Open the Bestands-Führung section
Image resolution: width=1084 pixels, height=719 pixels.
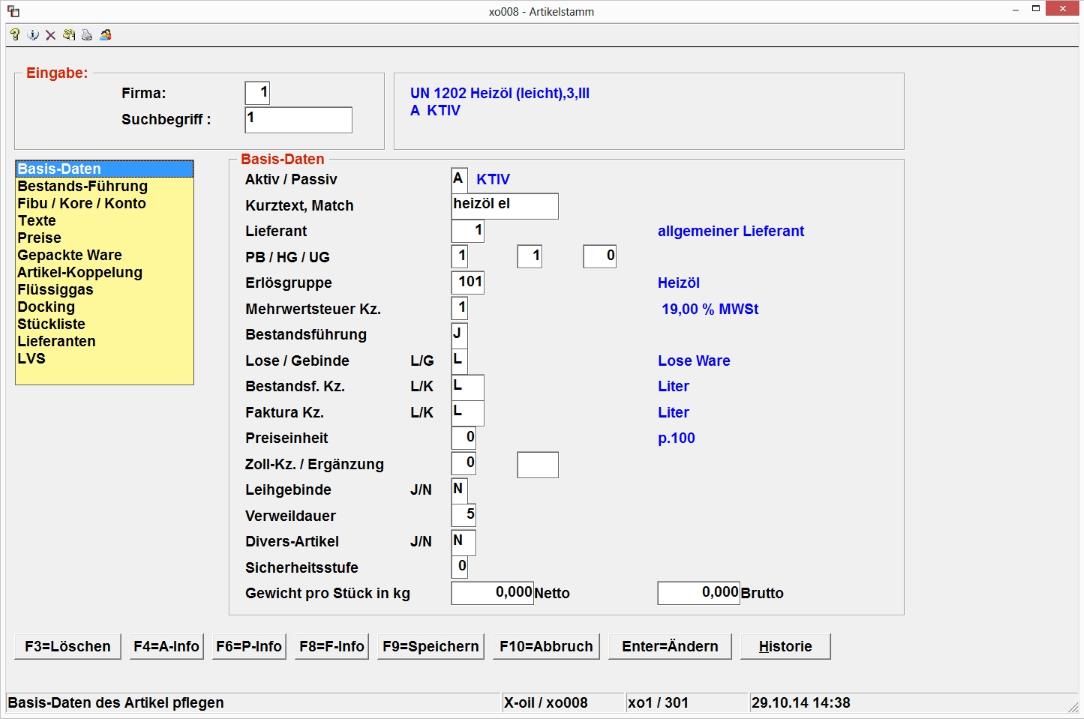104,186
